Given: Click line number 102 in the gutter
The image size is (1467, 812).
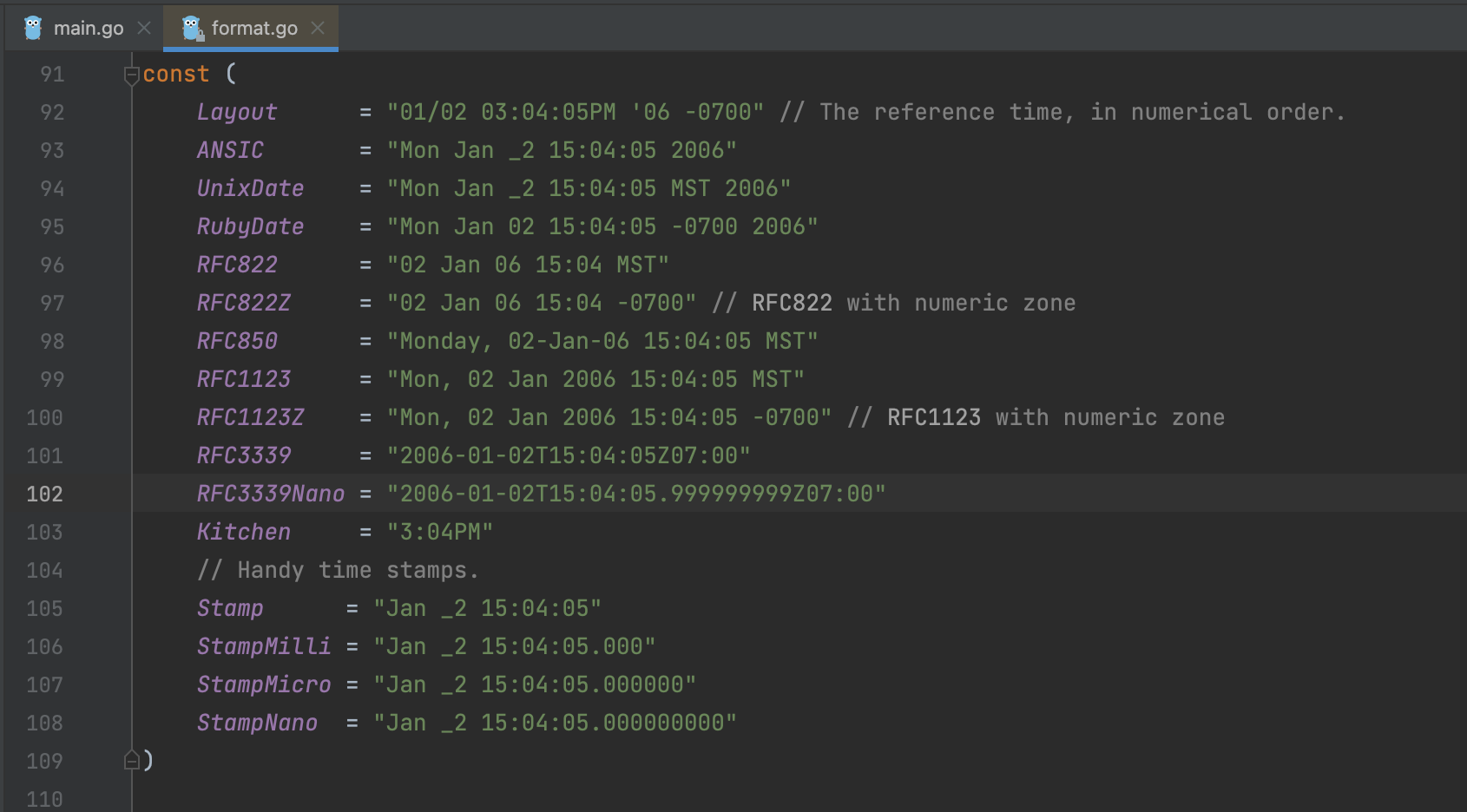Looking at the screenshot, I should tap(45, 494).
